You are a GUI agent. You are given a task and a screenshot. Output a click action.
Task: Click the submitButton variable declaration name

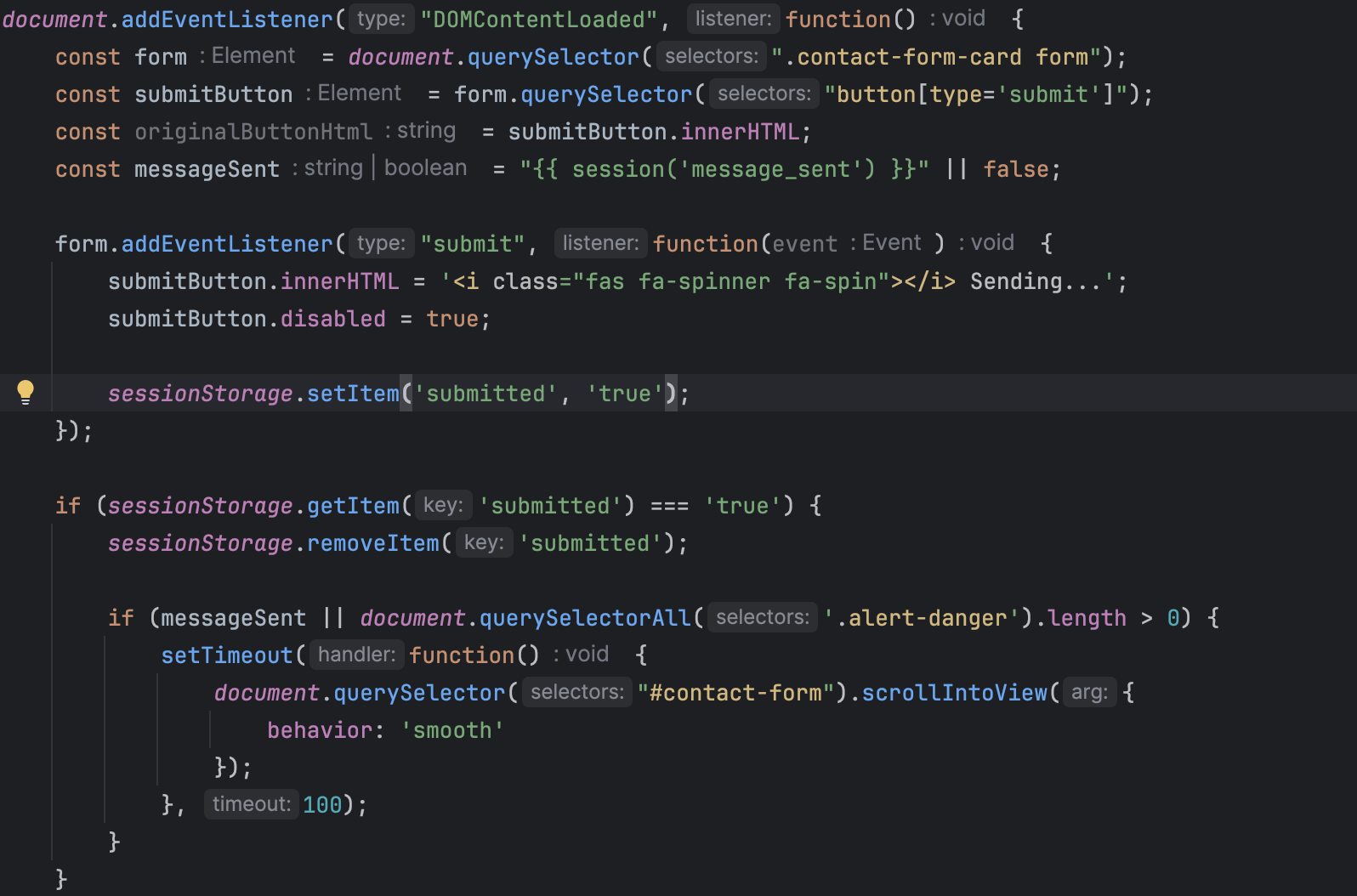(213, 94)
